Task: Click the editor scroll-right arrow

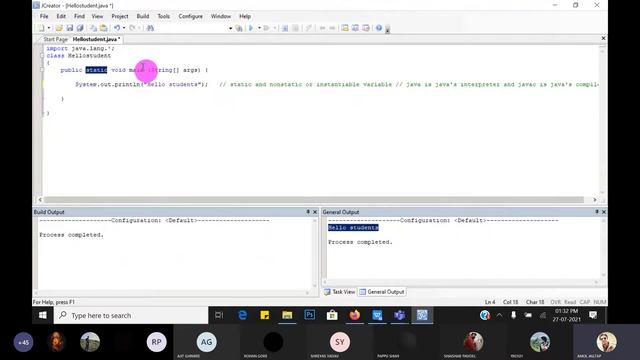Action: pos(595,200)
